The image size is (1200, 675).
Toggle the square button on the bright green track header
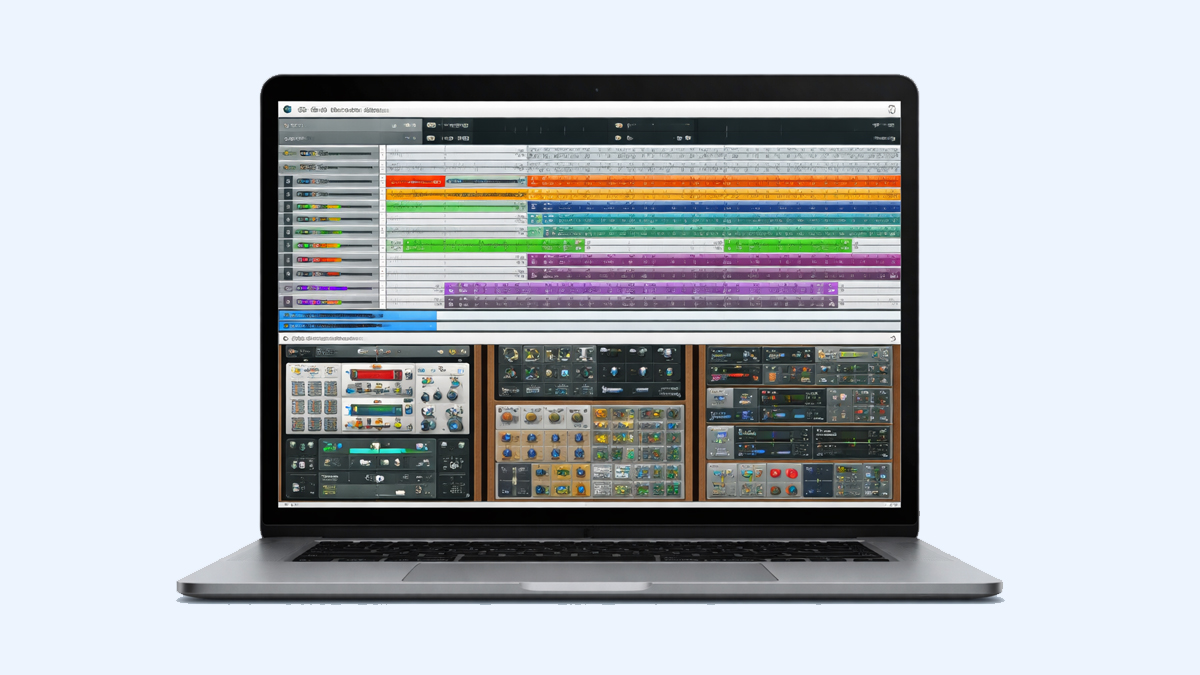pyautogui.click(x=288, y=245)
